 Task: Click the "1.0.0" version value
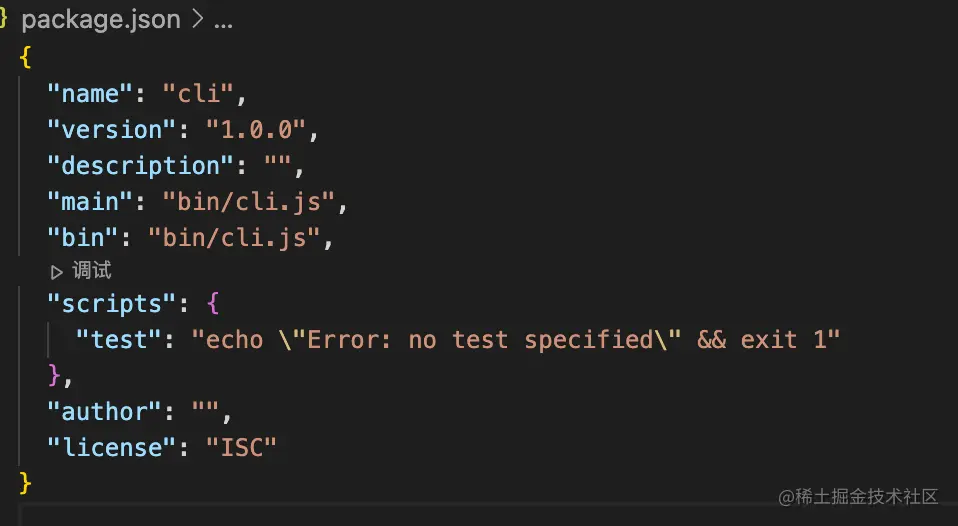click(x=256, y=130)
